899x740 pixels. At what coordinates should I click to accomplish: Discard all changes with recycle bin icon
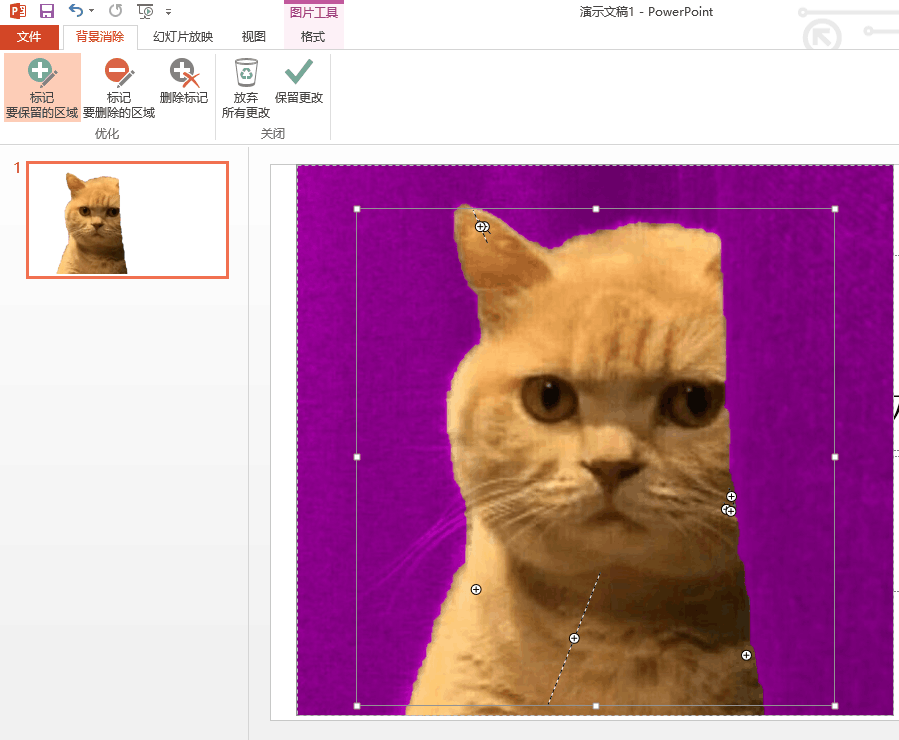click(x=246, y=88)
